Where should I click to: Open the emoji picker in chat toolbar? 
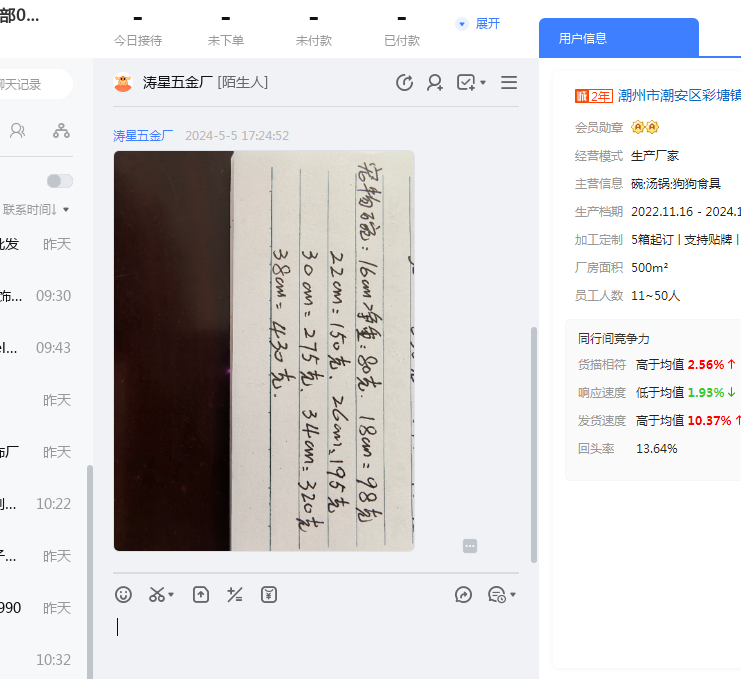pos(123,595)
